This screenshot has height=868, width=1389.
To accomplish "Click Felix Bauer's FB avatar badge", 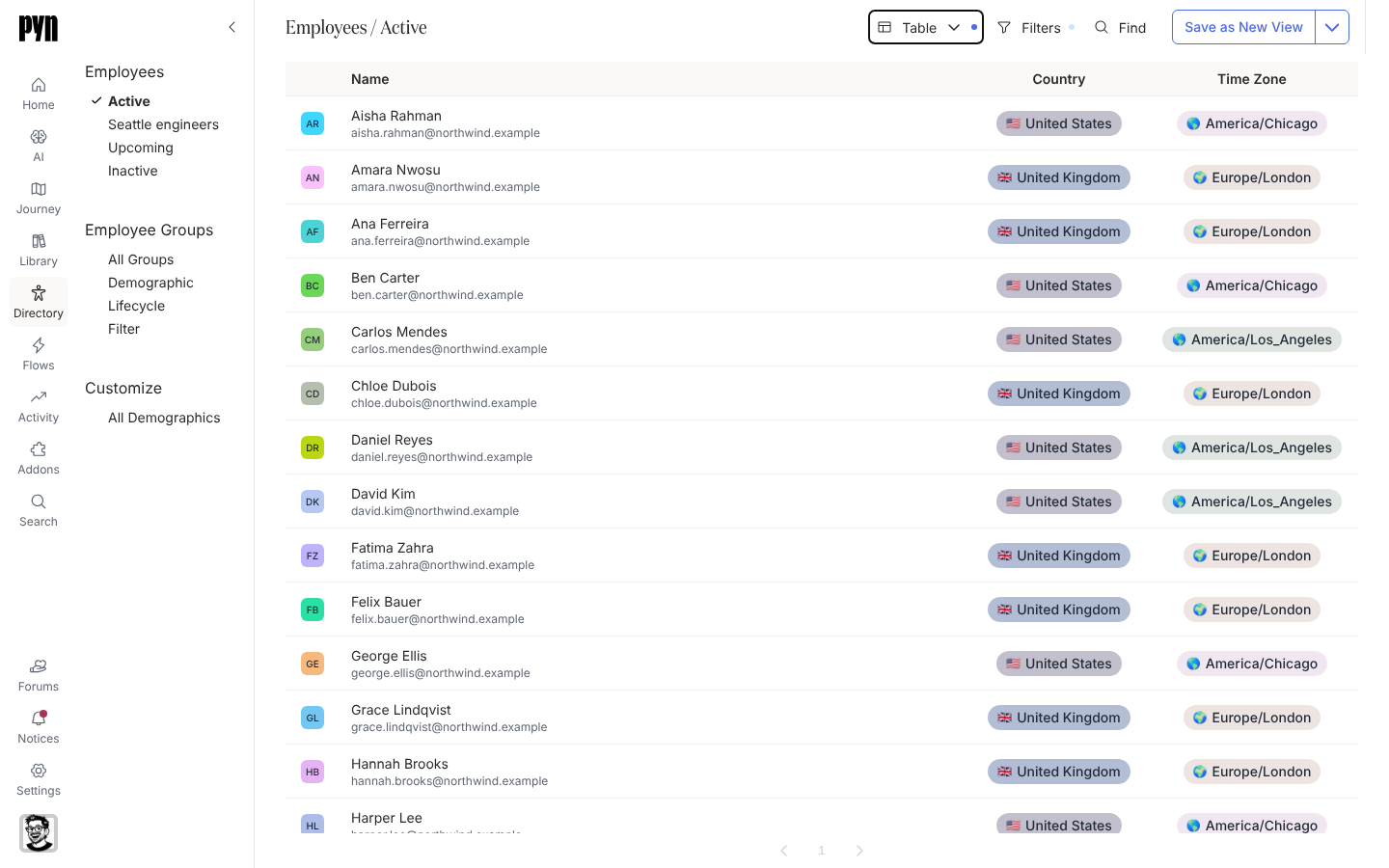I will (x=313, y=610).
